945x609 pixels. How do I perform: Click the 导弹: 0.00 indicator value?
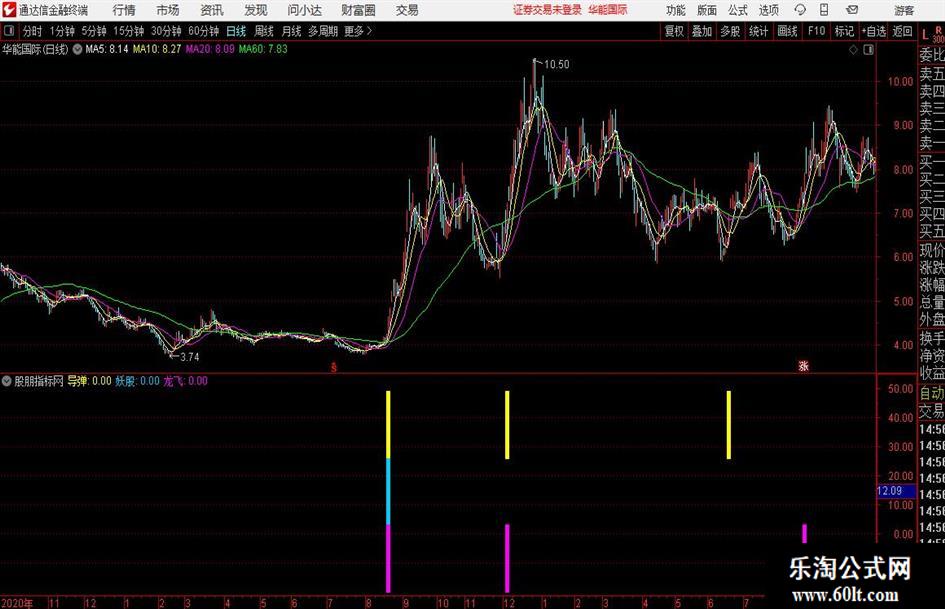89,381
